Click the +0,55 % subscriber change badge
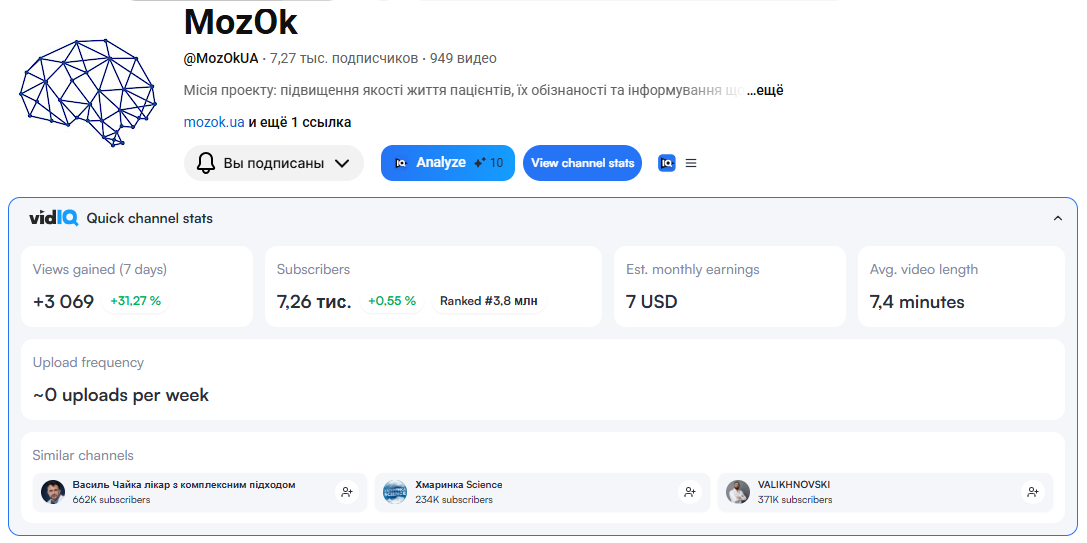This screenshot has width=1087, height=543. tap(392, 301)
